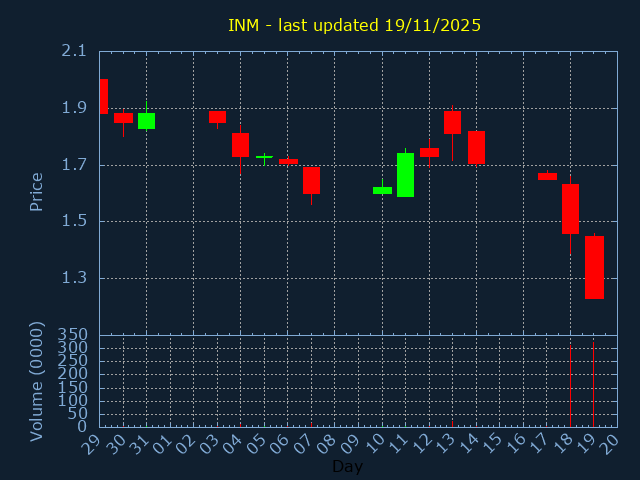Click the day 19 red volume bar
The image size is (640, 480).
click(593, 384)
